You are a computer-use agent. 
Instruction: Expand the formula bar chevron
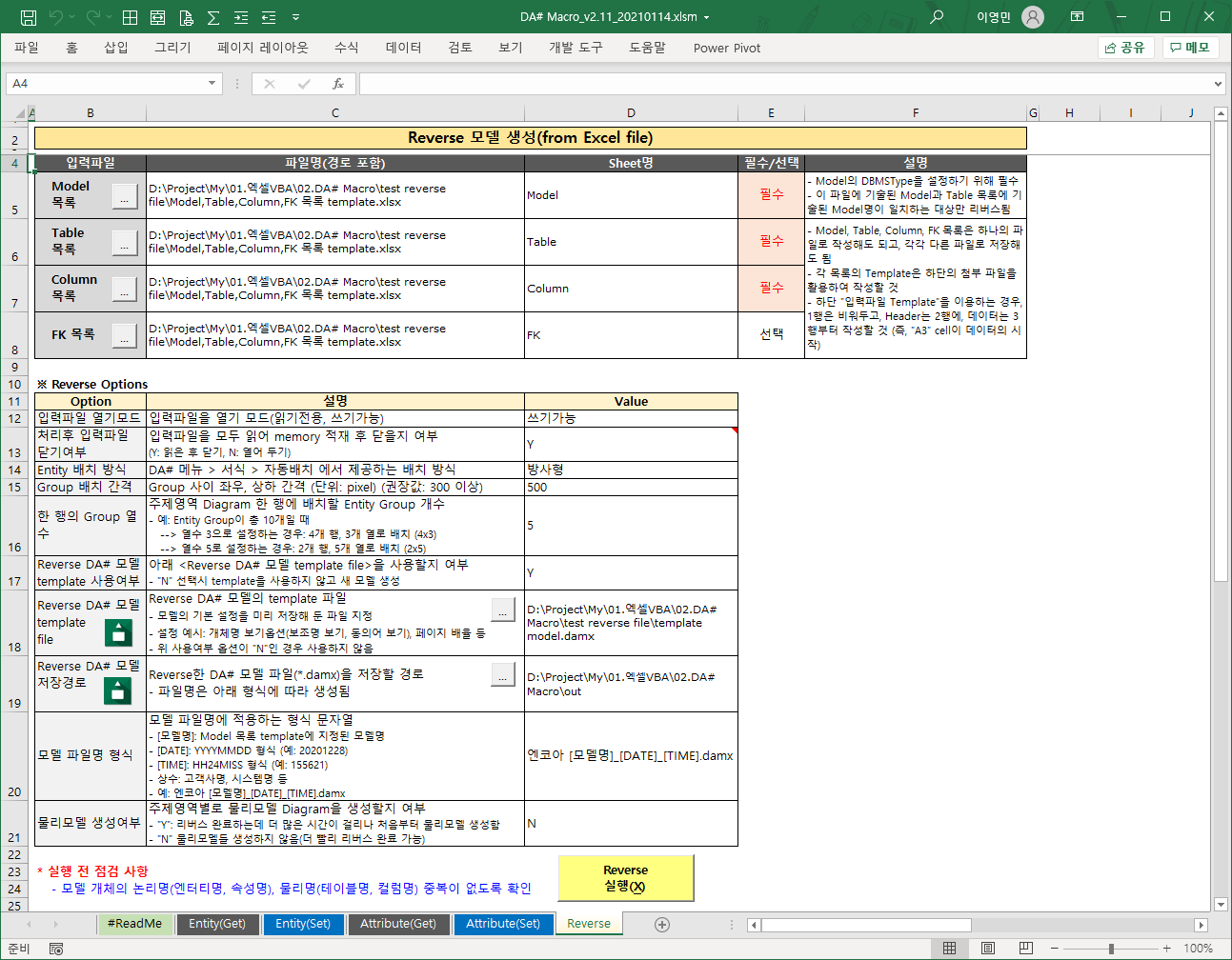tap(1218, 84)
